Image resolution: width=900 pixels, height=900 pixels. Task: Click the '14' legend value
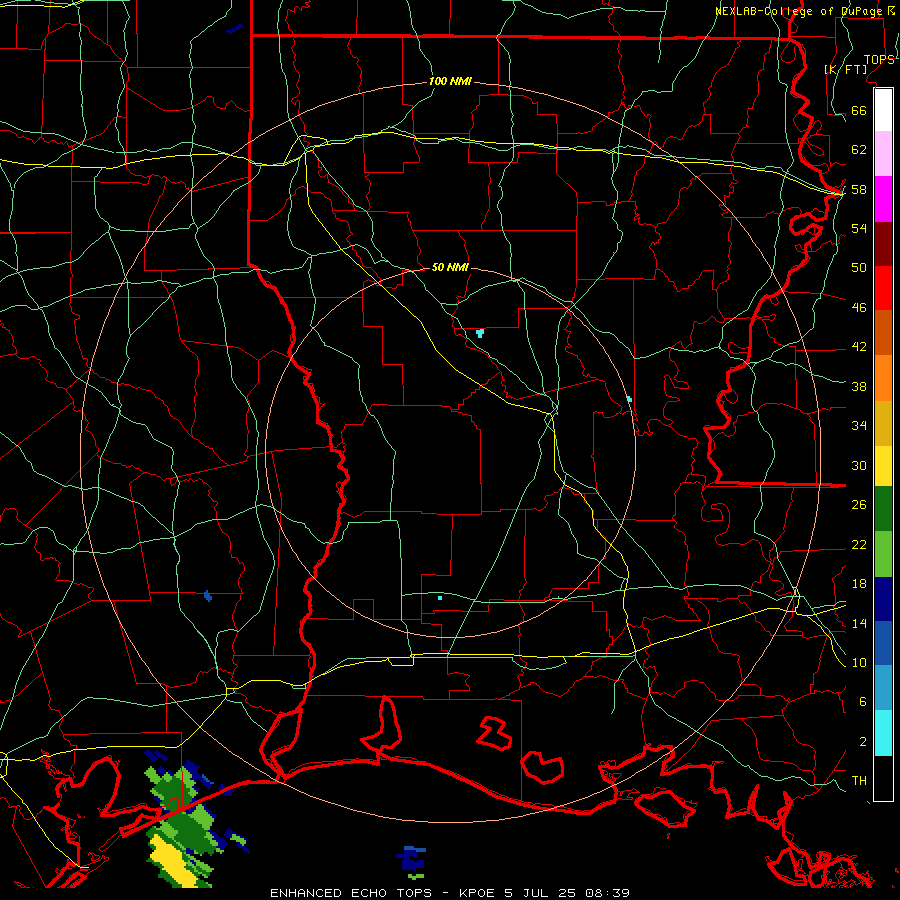coord(859,623)
